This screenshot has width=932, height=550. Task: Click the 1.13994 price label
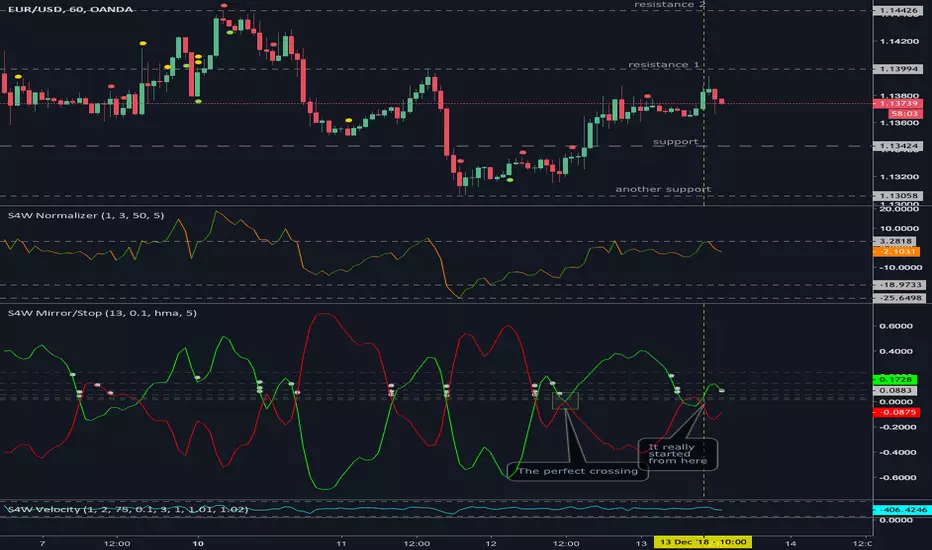click(898, 69)
